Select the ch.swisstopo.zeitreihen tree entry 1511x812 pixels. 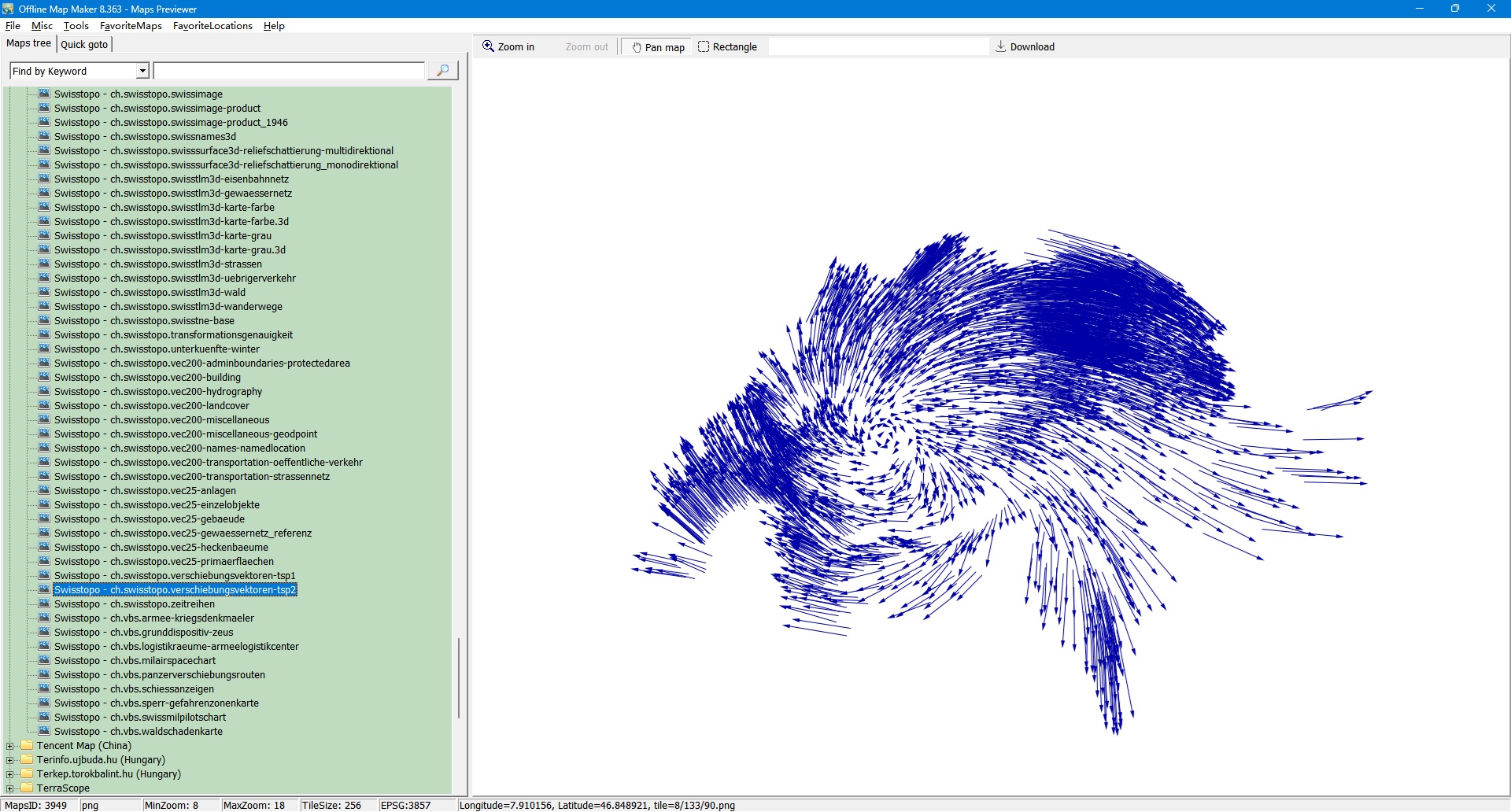(x=134, y=603)
